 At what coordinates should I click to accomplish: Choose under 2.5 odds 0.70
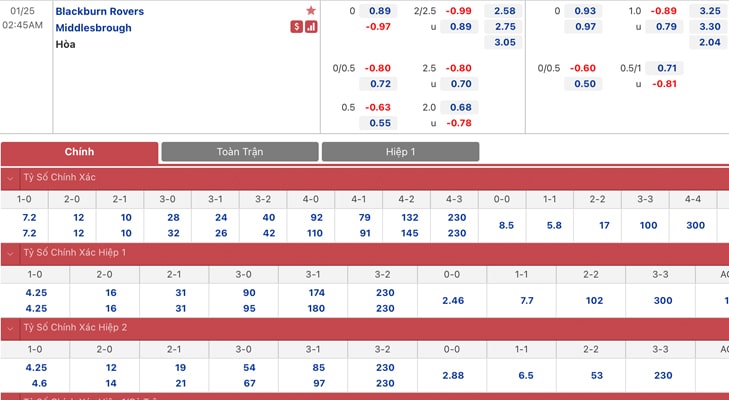pyautogui.click(x=460, y=84)
